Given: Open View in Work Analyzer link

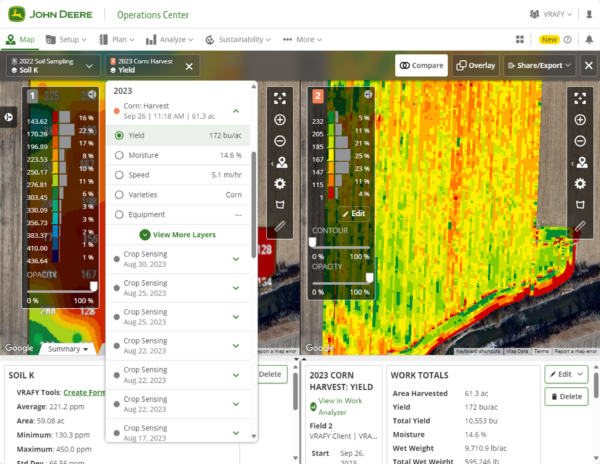Looking at the screenshot, I should (340, 406).
